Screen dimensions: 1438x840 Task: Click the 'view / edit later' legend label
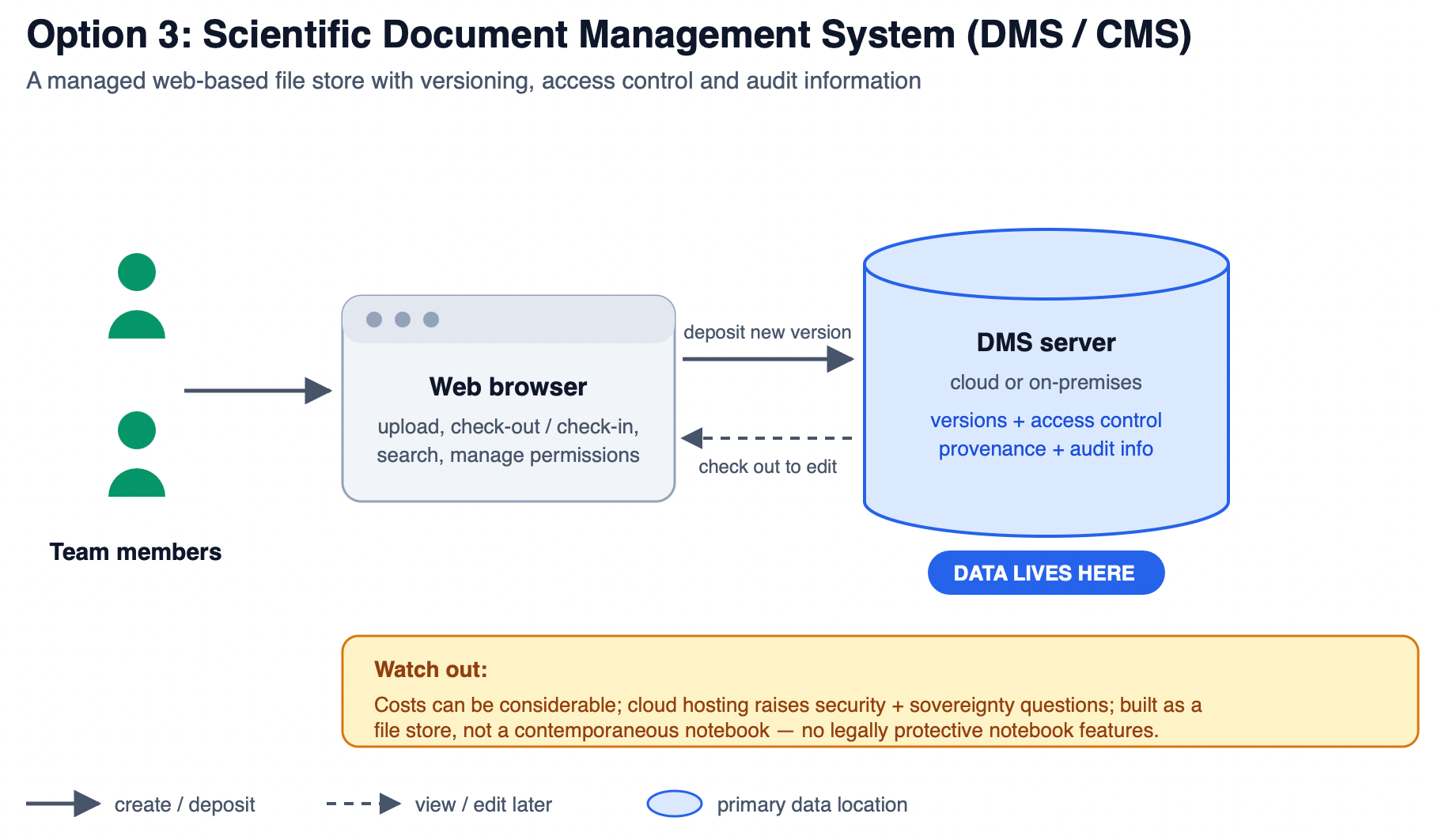(x=483, y=804)
